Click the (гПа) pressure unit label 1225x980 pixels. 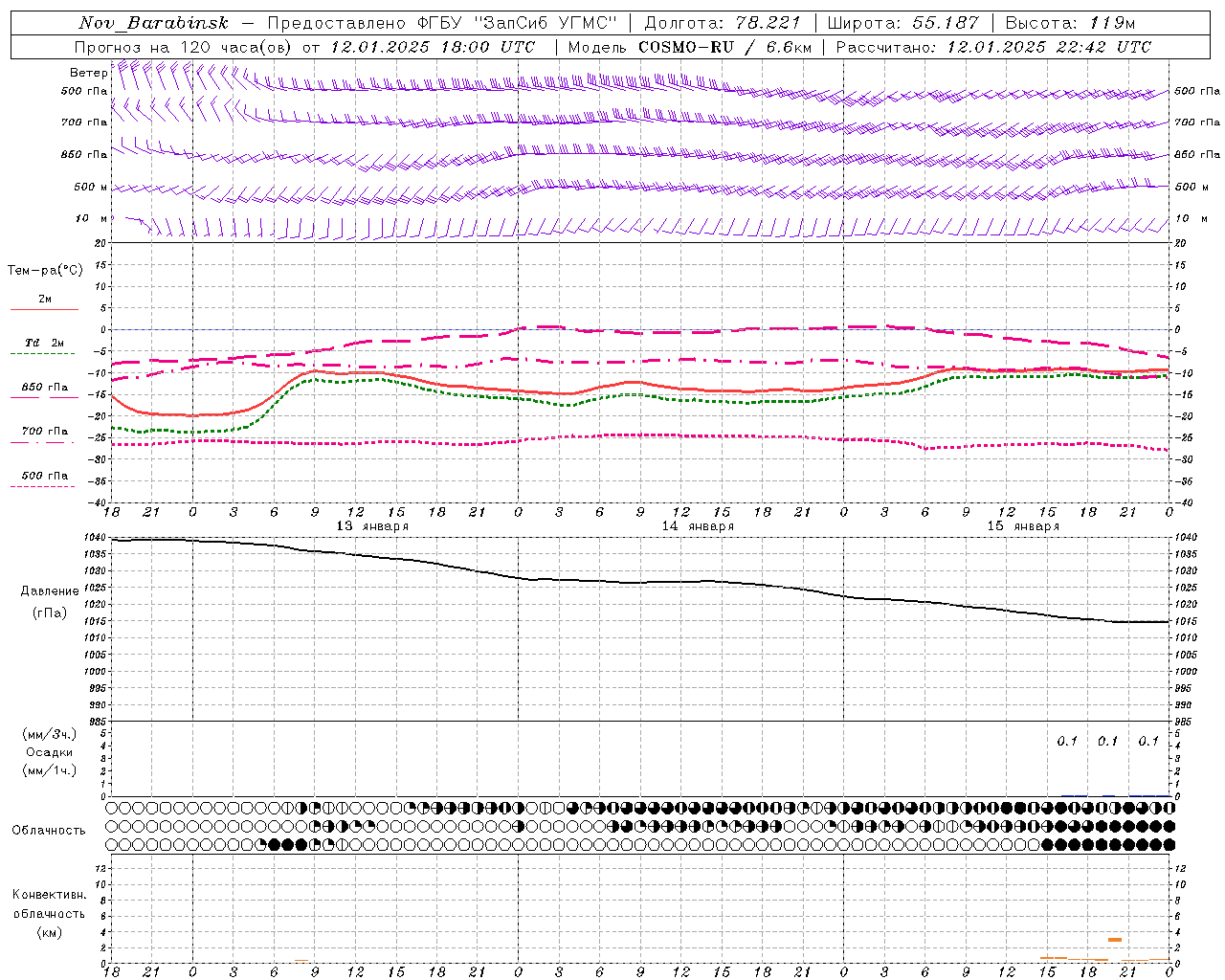coord(50,612)
